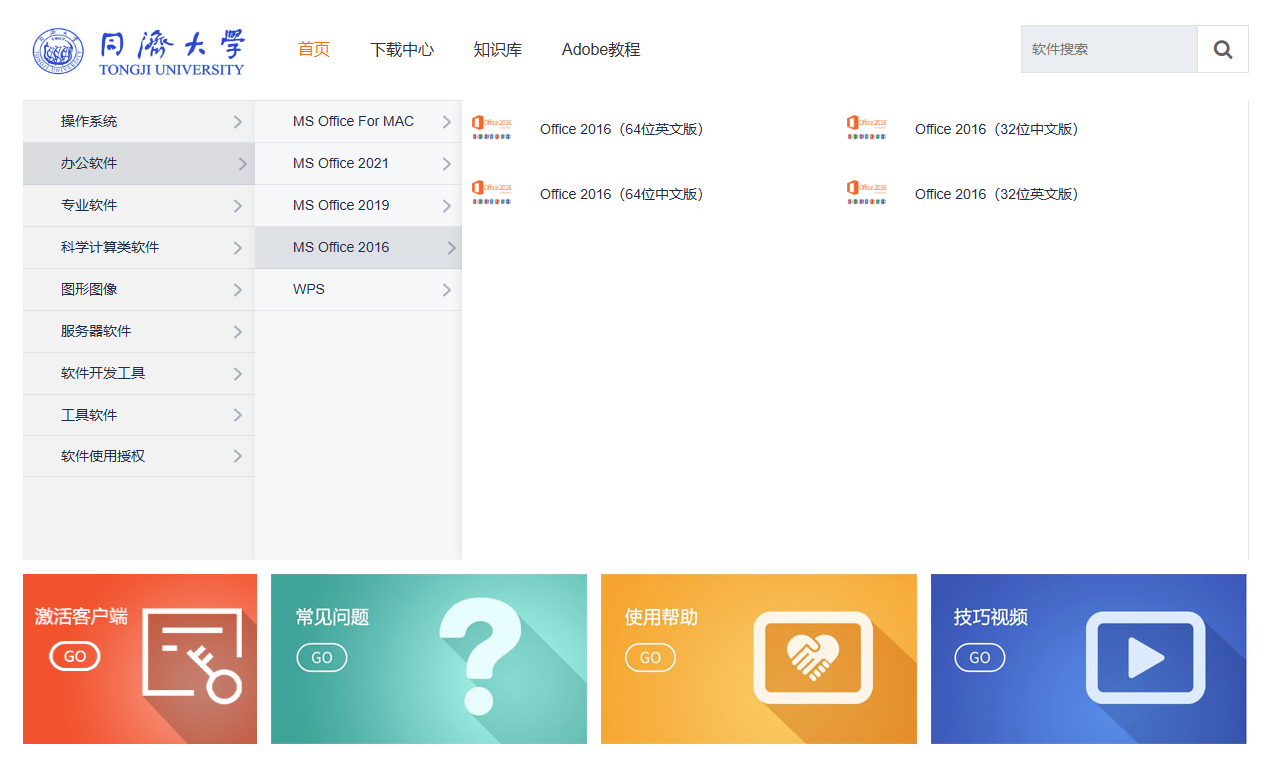Click the 软件搜索 search input field
Viewport: 1267px width, 762px height.
tap(1108, 49)
